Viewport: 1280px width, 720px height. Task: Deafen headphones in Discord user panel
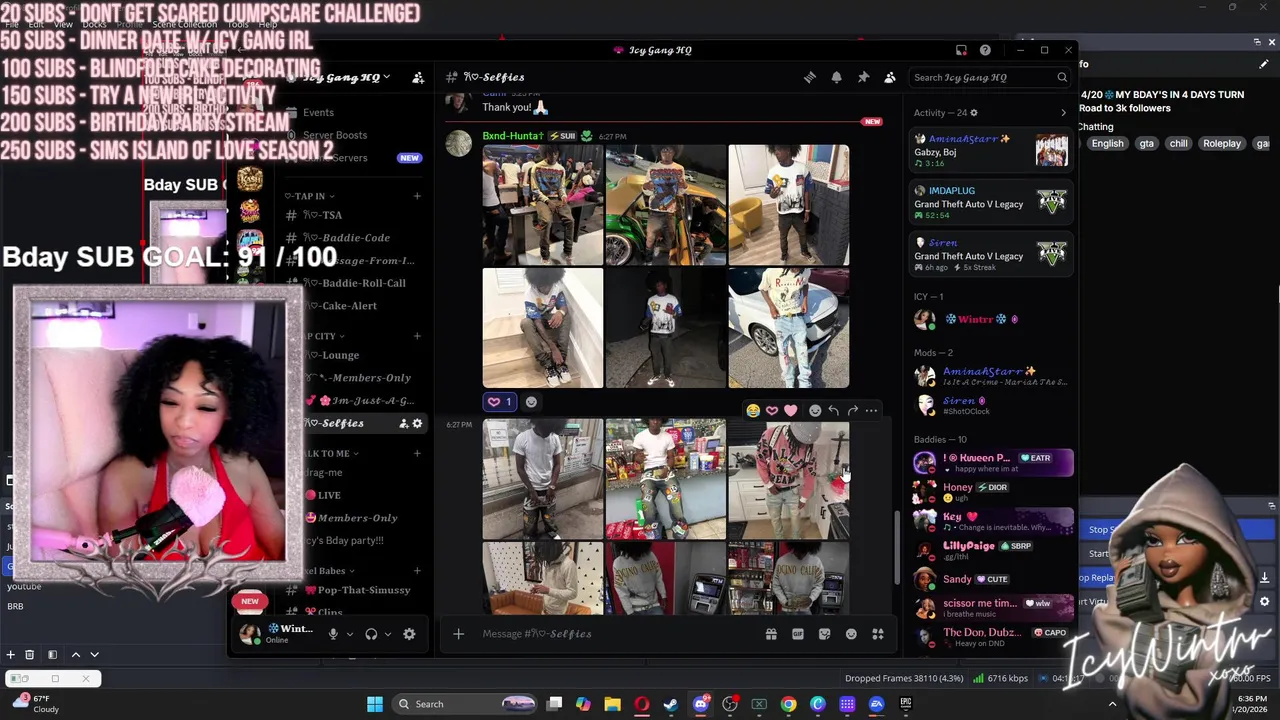[371, 634]
